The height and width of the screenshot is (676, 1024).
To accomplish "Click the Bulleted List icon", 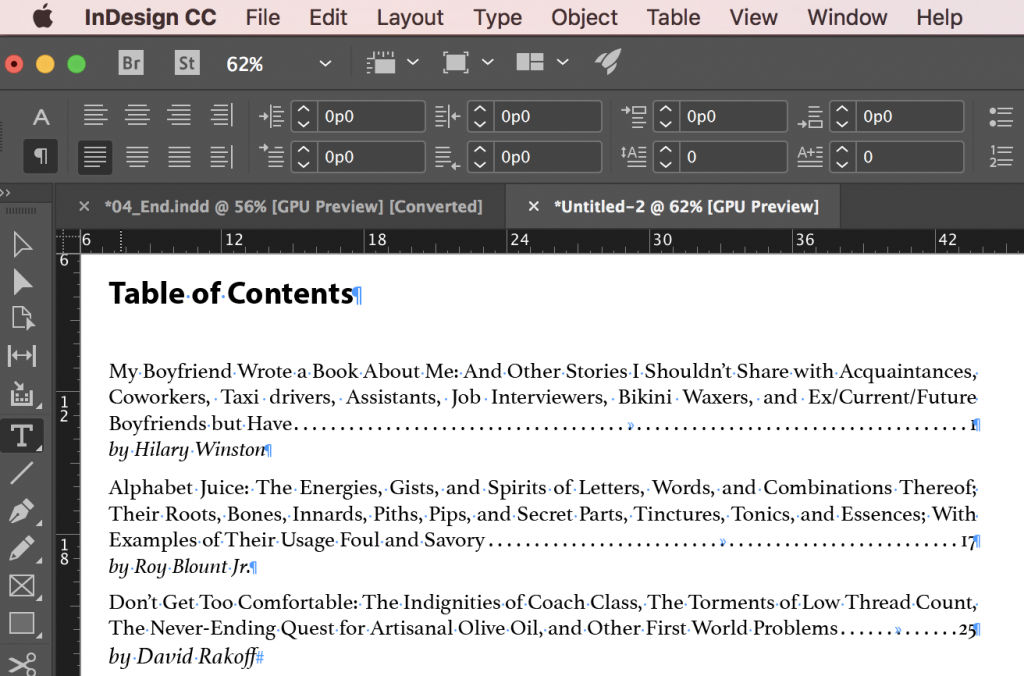I will [1000, 117].
